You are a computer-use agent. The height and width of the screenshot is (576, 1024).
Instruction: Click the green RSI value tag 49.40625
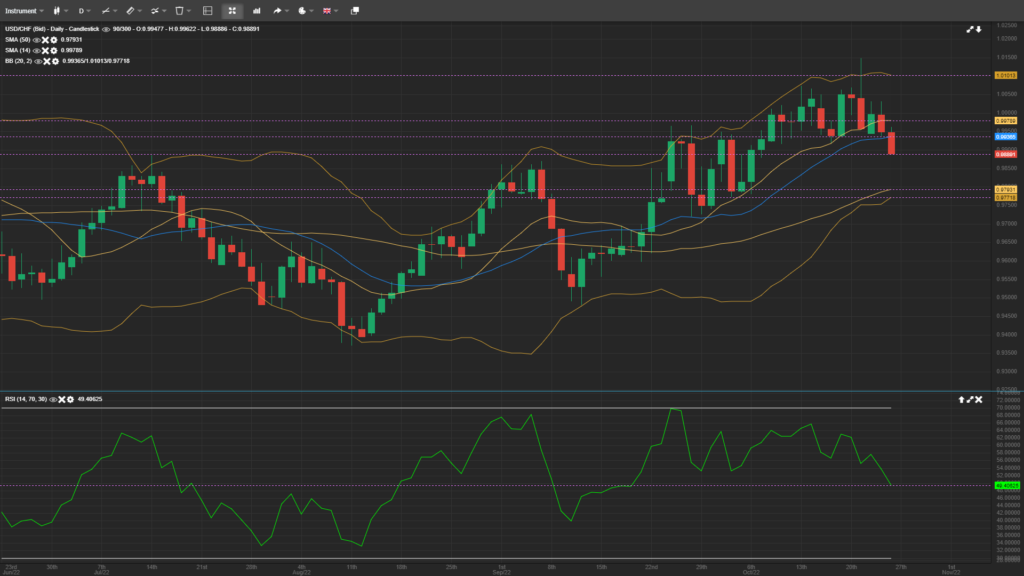pyautogui.click(x=1006, y=486)
